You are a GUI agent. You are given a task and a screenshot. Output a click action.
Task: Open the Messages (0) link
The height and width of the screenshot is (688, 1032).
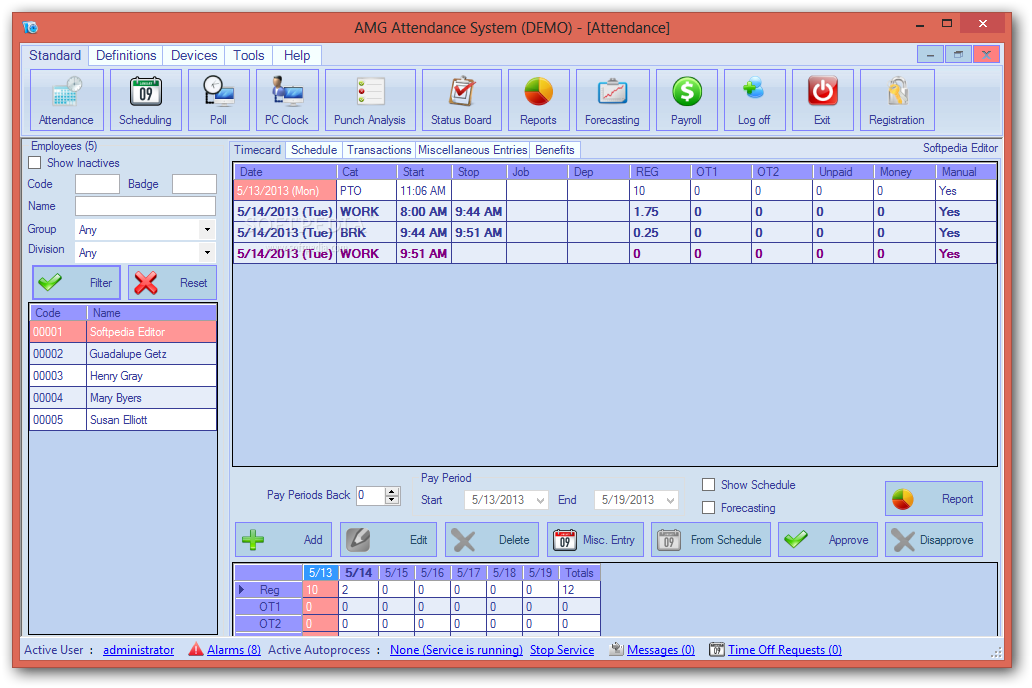(661, 650)
